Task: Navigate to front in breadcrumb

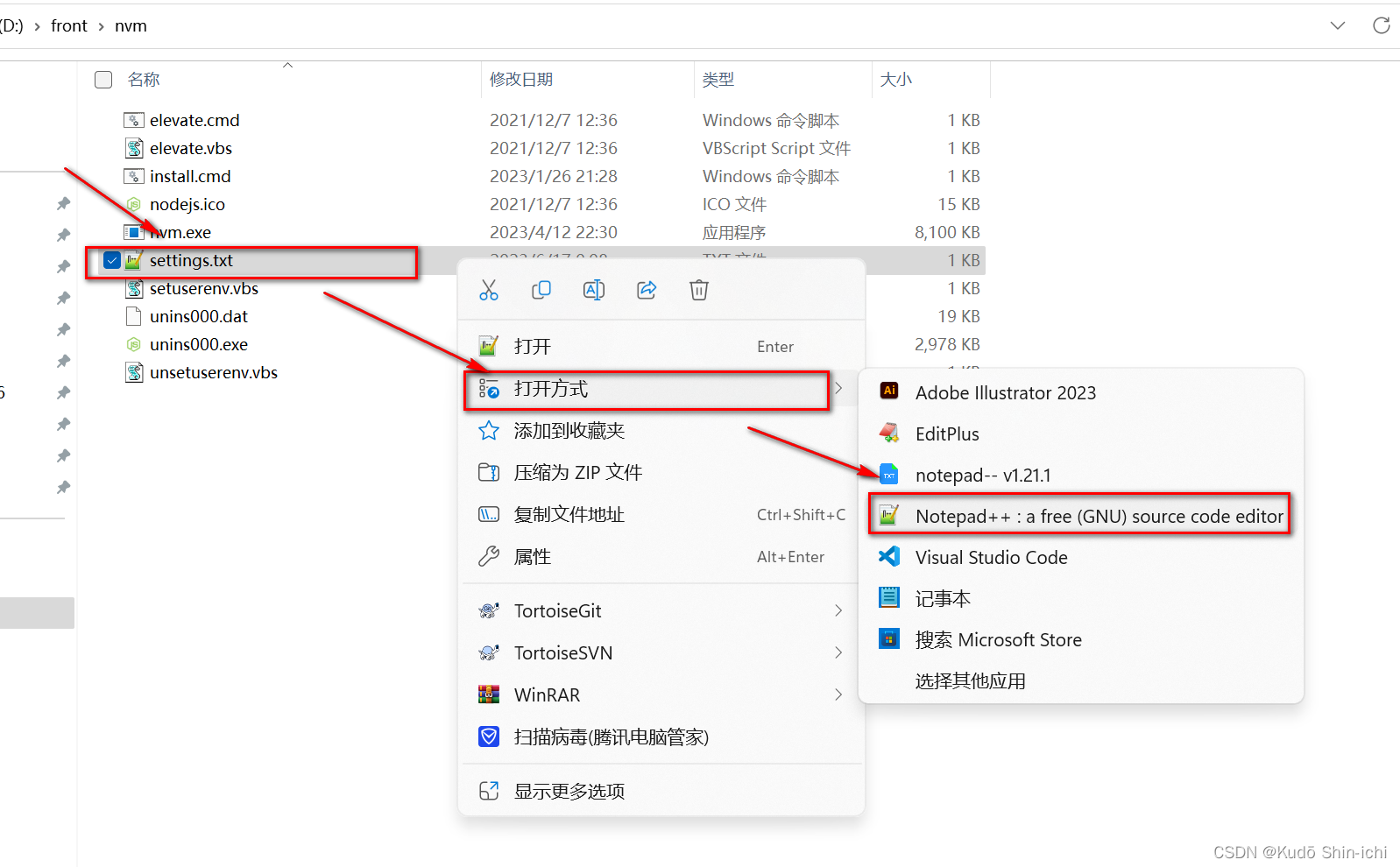Action: [x=69, y=26]
